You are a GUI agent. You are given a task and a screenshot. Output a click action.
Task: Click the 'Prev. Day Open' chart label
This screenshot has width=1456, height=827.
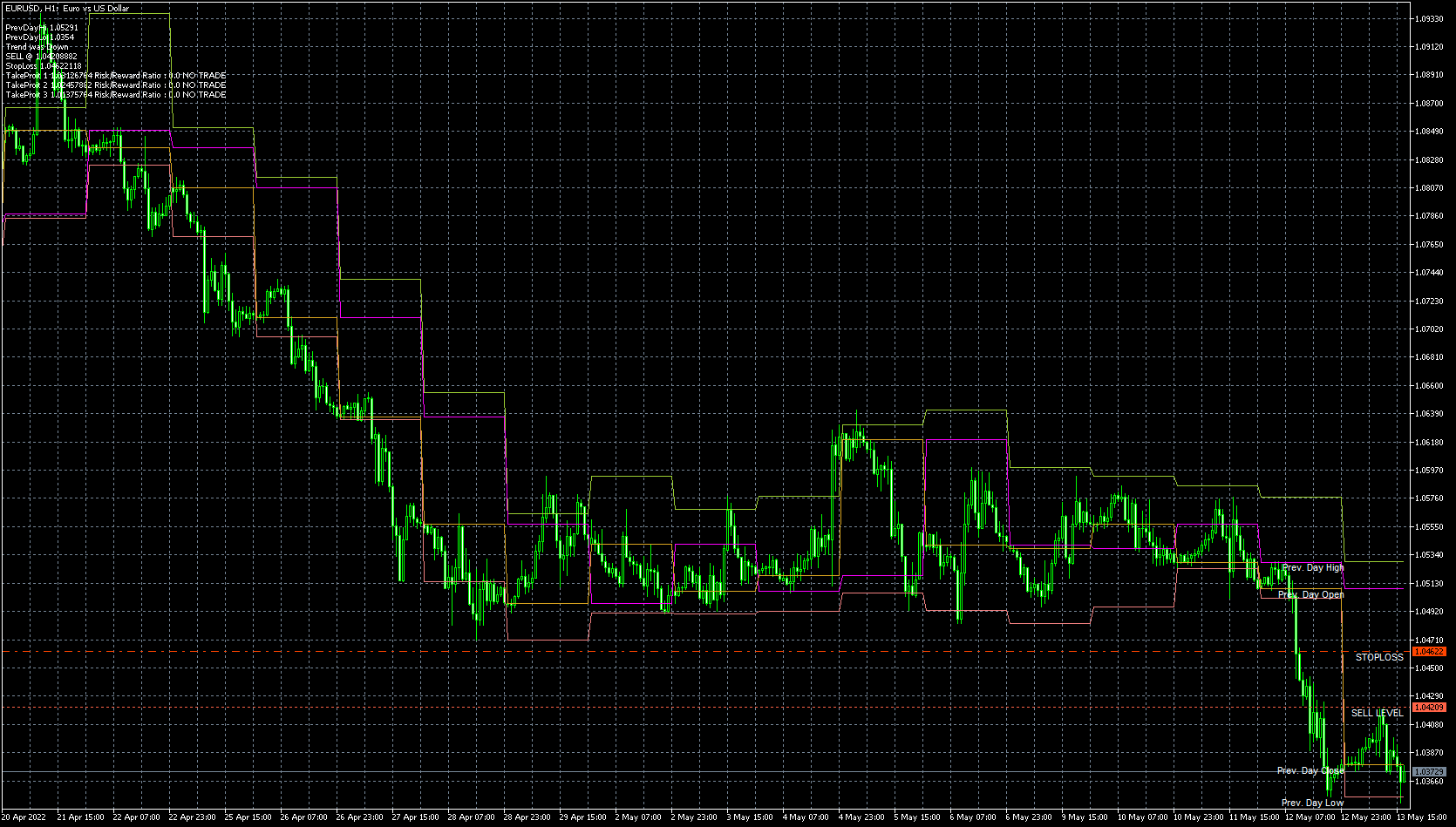tap(1310, 594)
